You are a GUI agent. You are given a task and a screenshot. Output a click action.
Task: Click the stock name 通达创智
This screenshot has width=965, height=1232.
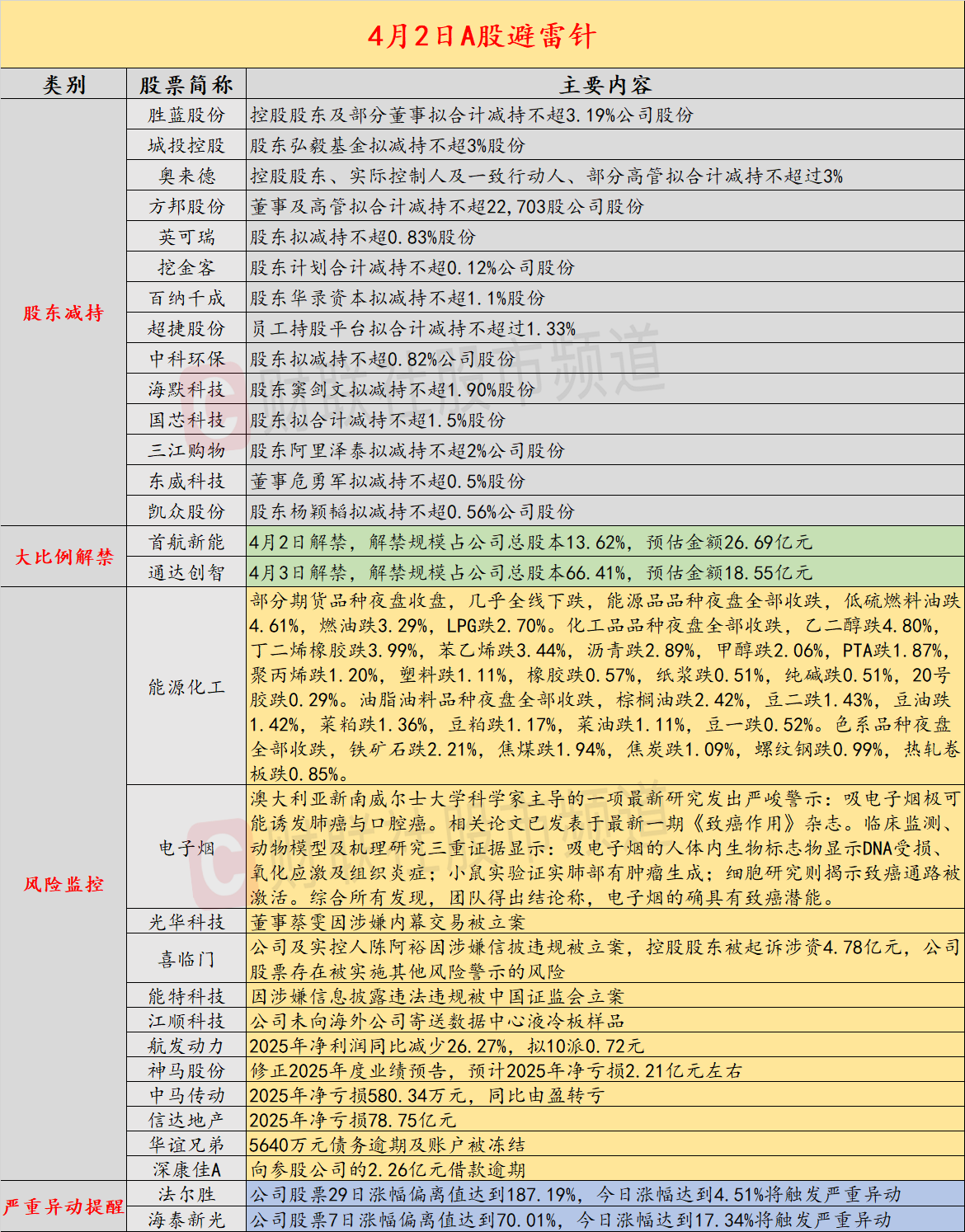point(186,573)
